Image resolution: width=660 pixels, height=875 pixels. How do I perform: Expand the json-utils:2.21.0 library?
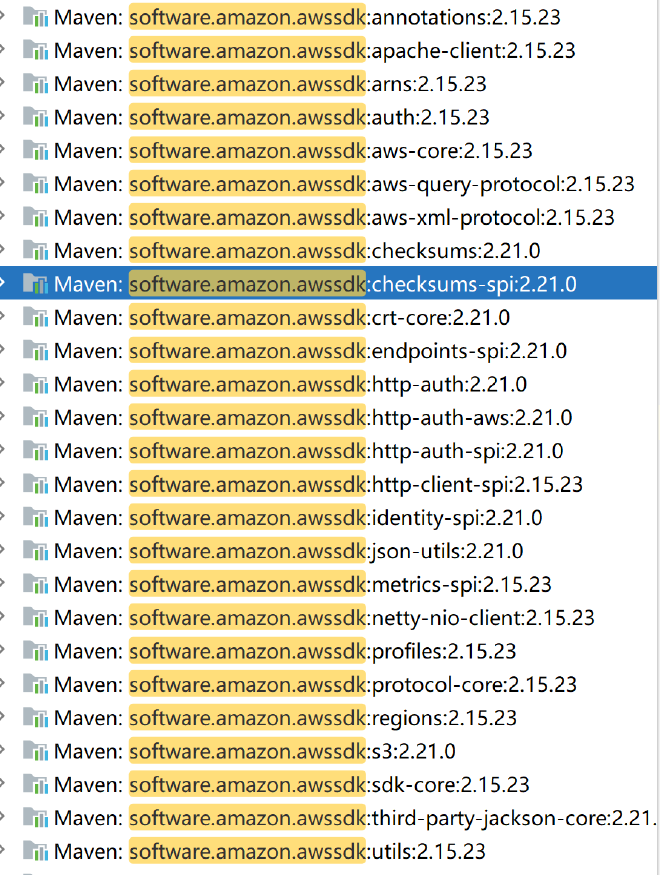coord(3,551)
